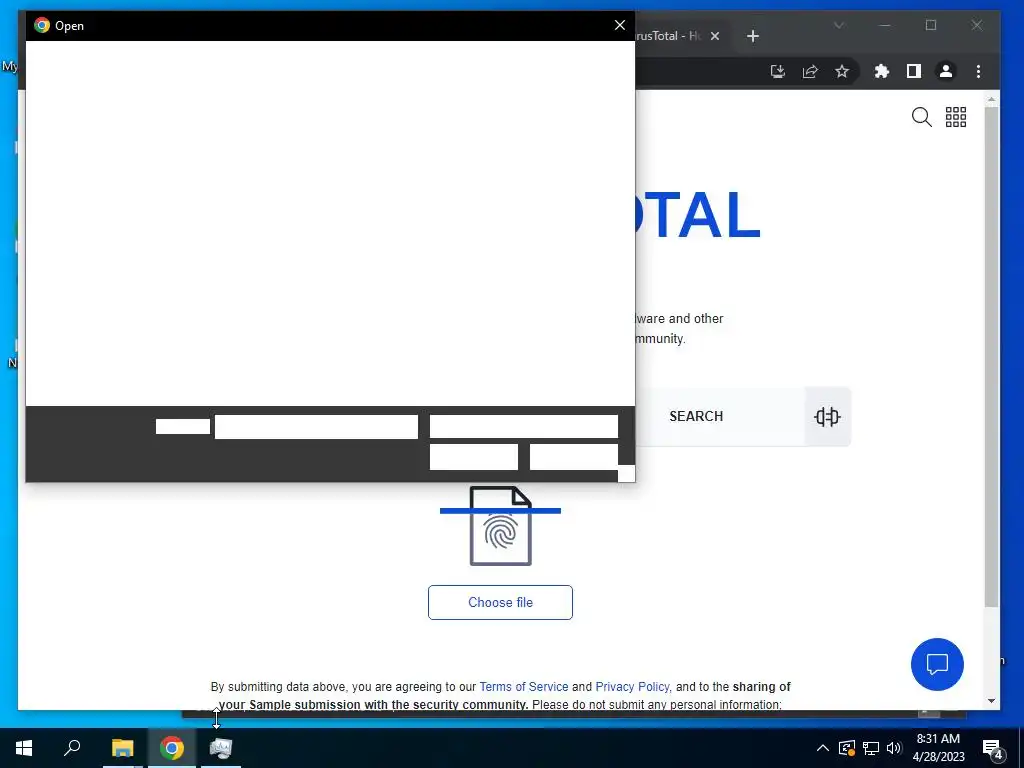Click the Chrome logo in Open dialog title
The width and height of the screenshot is (1024, 768).
[x=42, y=25]
